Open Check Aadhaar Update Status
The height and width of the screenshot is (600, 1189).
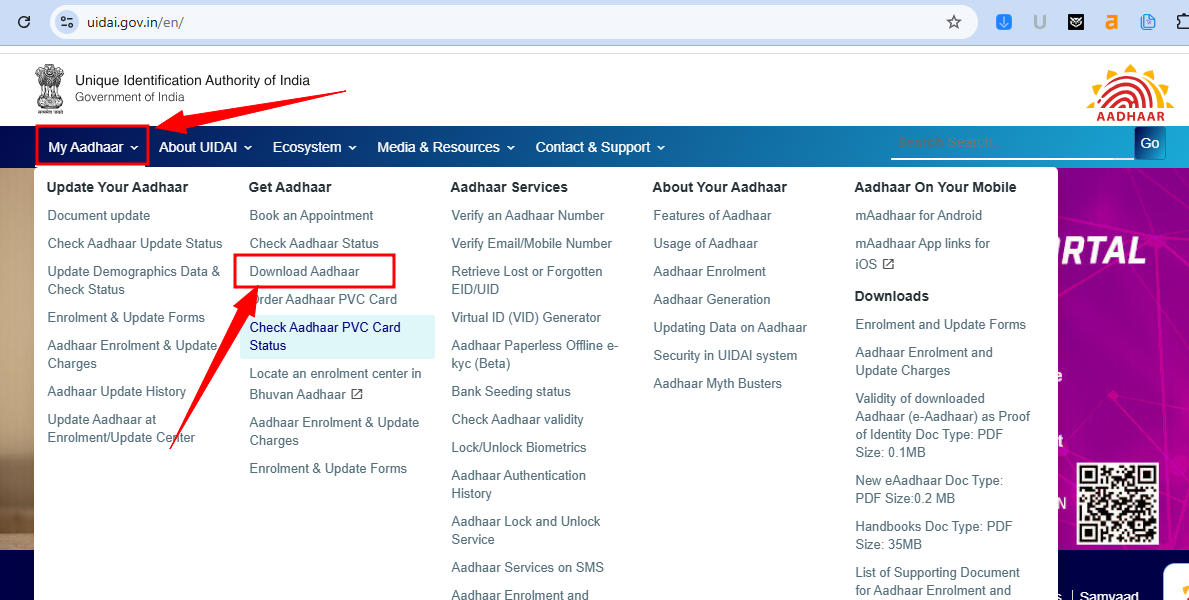[135, 243]
